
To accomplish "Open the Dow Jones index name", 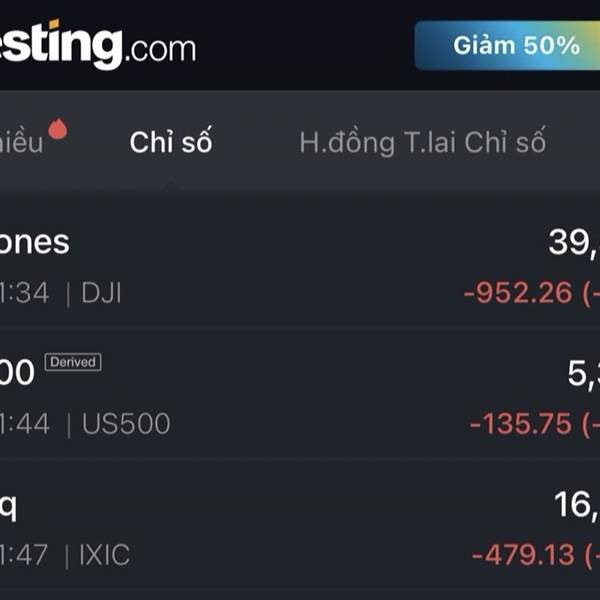I will (x=35, y=242).
